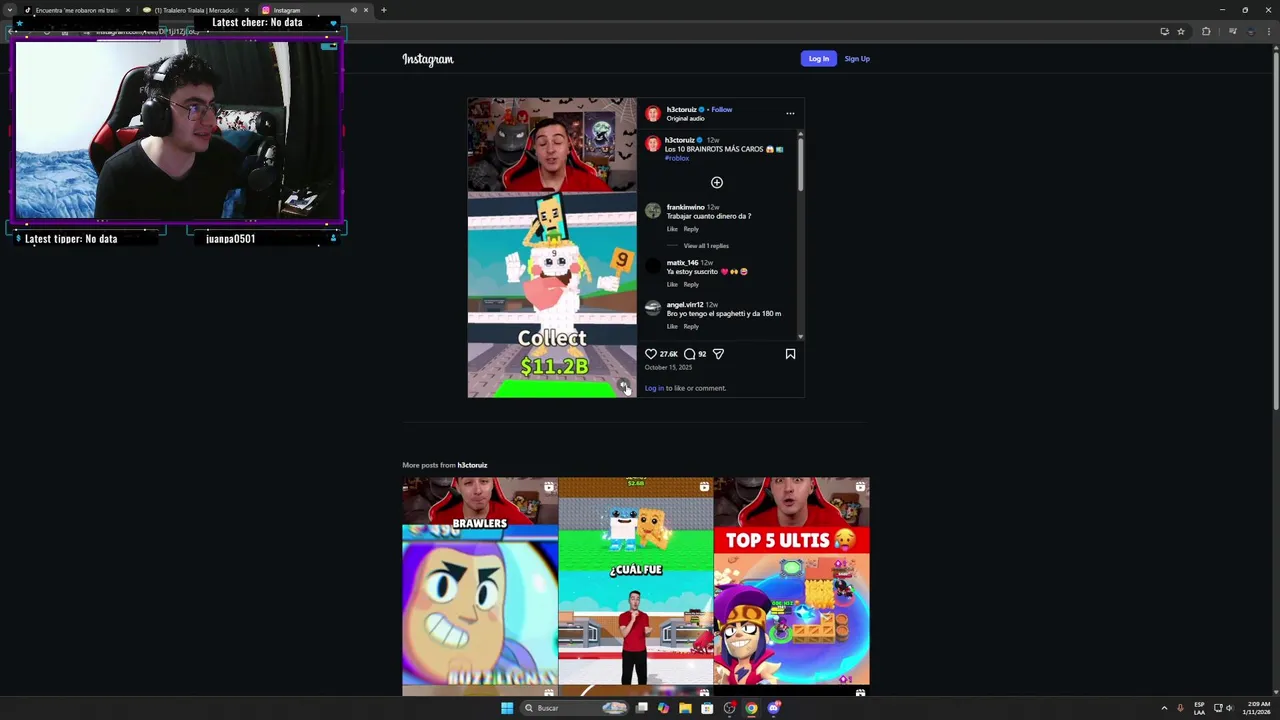The width and height of the screenshot is (1280, 720).
Task: Switch to the Tralalero Tralala MercadoLibre tab
Action: (195, 10)
